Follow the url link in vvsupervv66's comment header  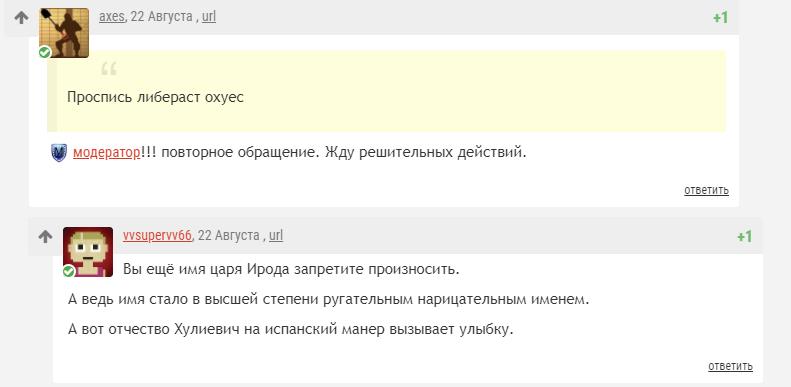276,236
